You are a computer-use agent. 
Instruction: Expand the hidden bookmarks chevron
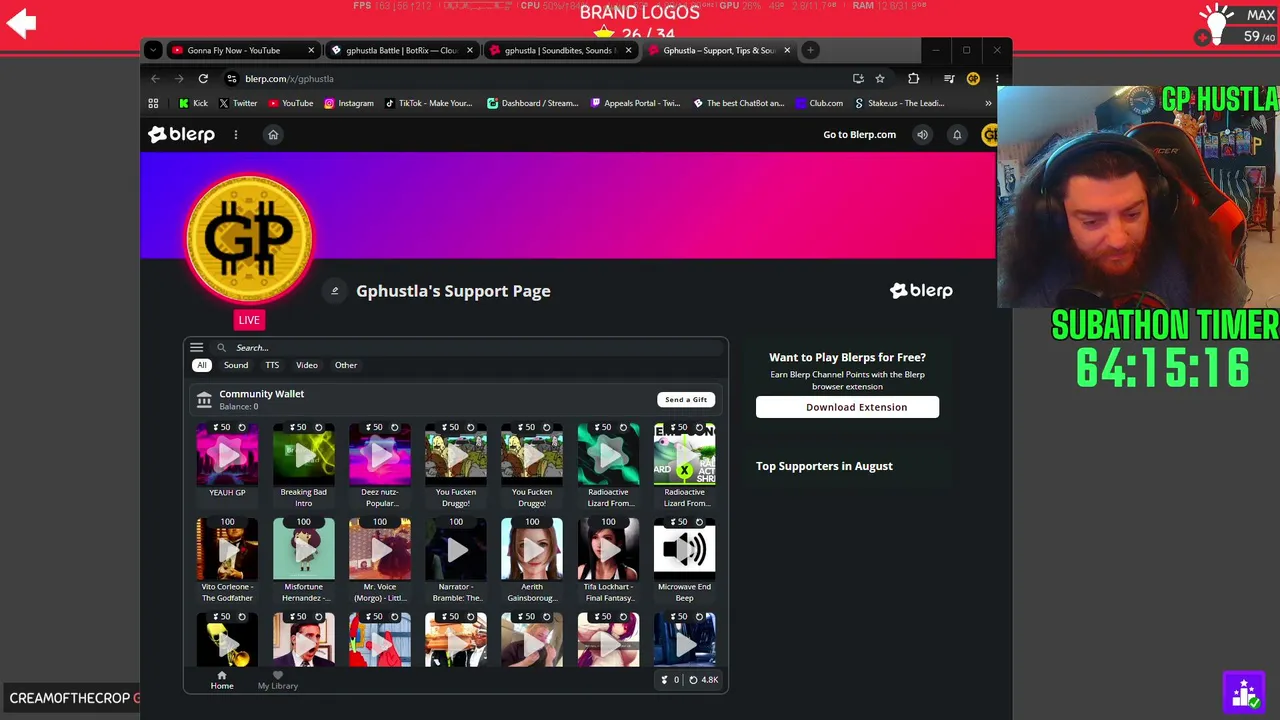[x=988, y=103]
